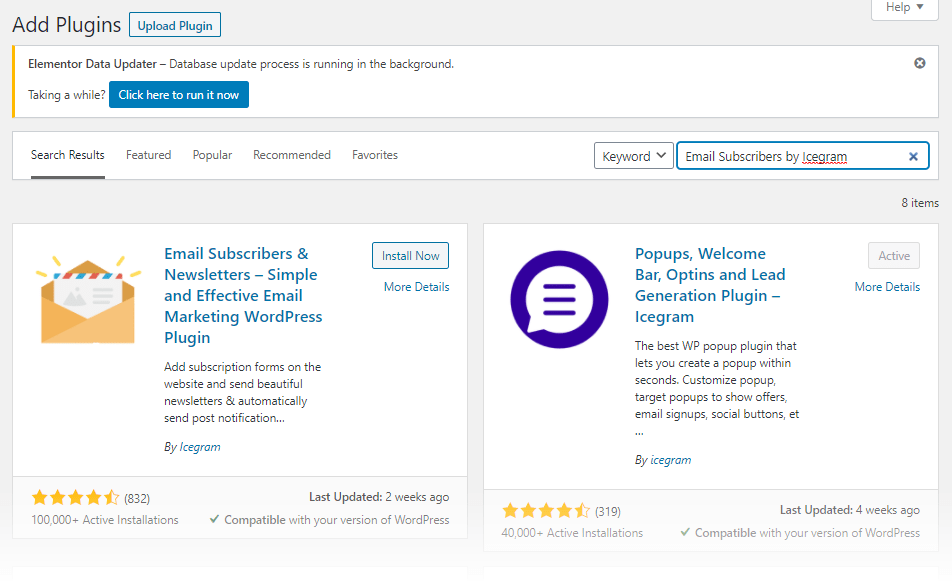
Task: Click 'Last Updated: 4 weeks ago' text
Action: [849, 510]
